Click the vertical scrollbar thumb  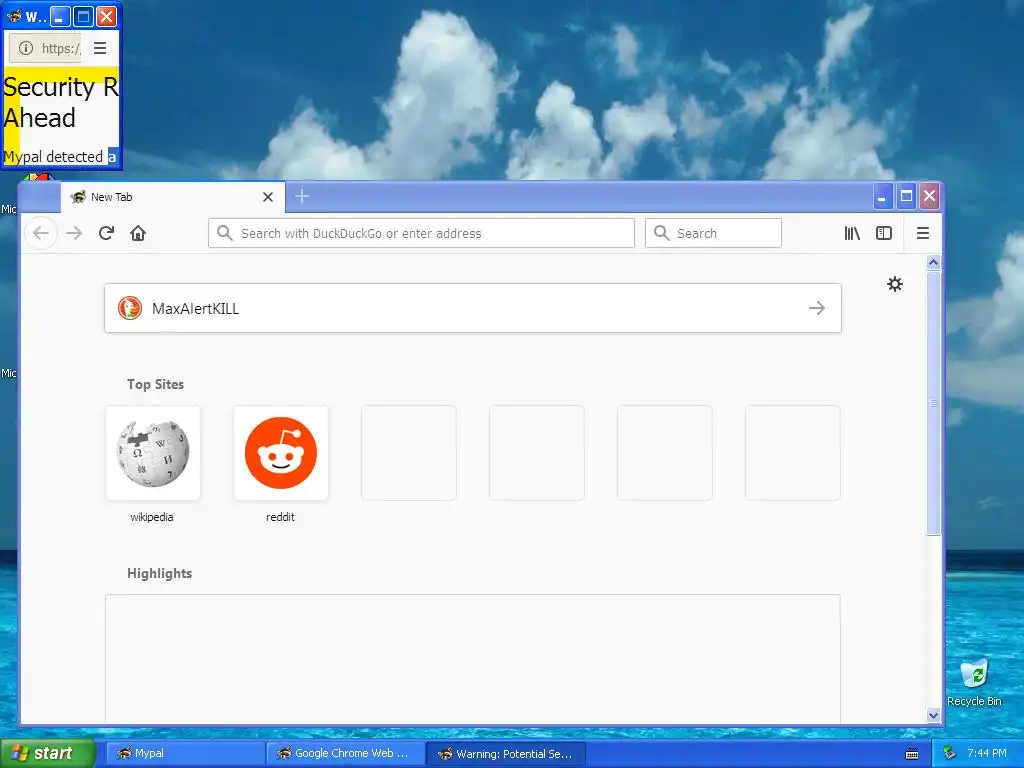coord(933,403)
